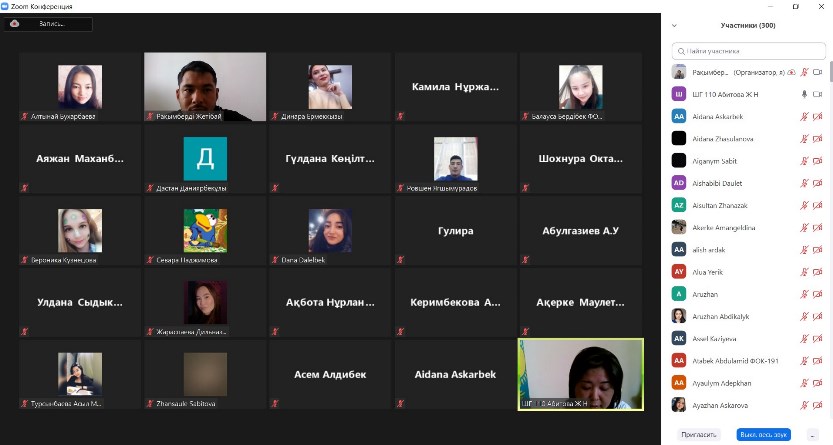Viewport: 833px width, 445px height.
Task: Click the camera-off icon beside Alua Yerik
Action: pyautogui.click(x=818, y=272)
